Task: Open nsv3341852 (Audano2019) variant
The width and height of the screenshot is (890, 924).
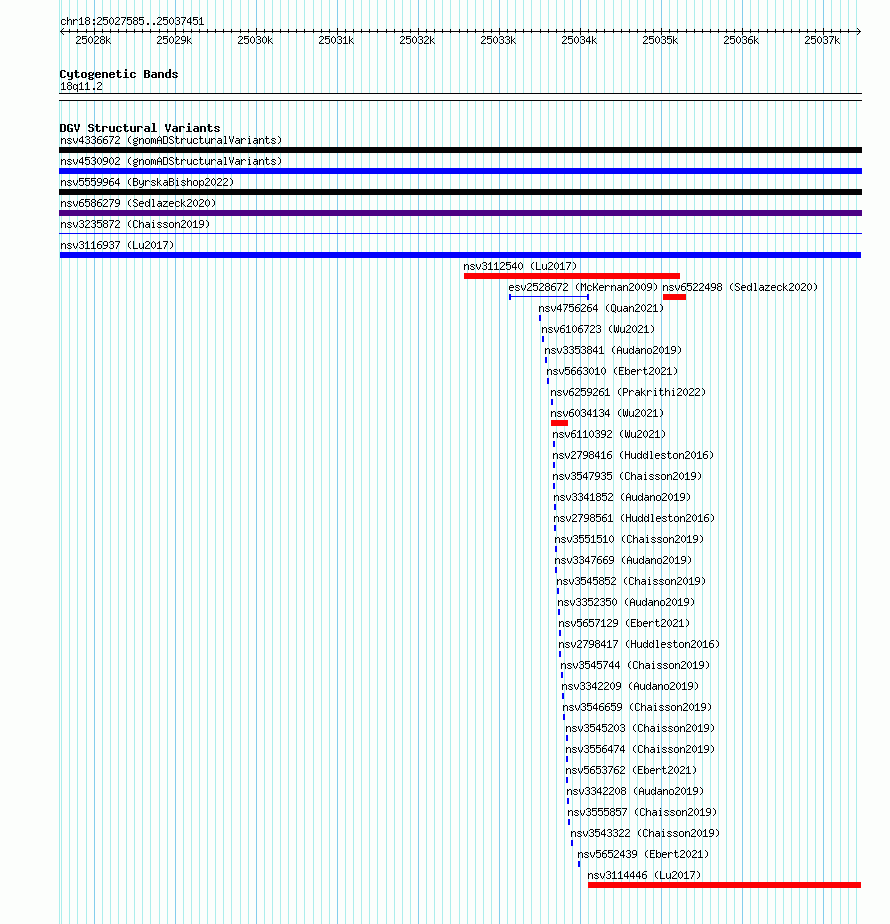Action: click(x=622, y=497)
